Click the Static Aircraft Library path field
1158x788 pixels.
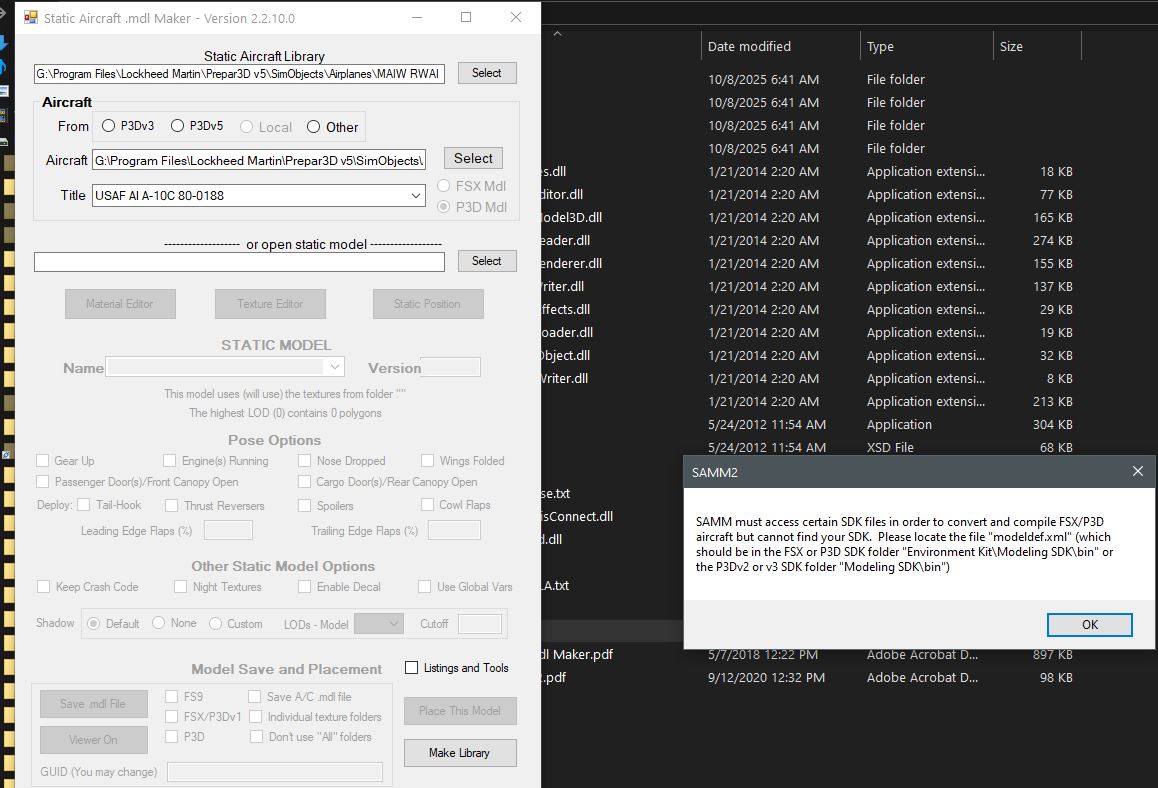pos(239,74)
